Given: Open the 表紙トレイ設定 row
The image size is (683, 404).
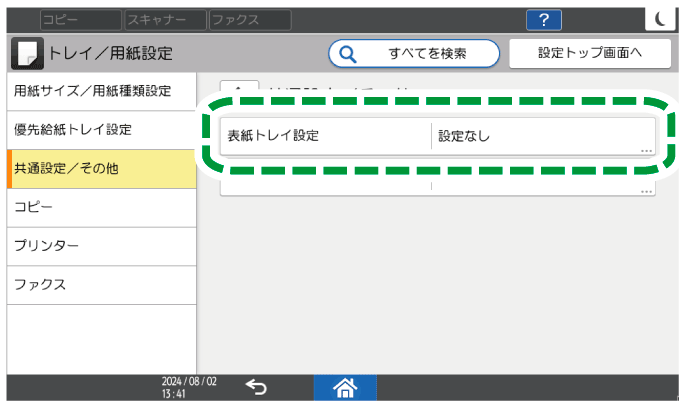Looking at the screenshot, I should pos(437,136).
